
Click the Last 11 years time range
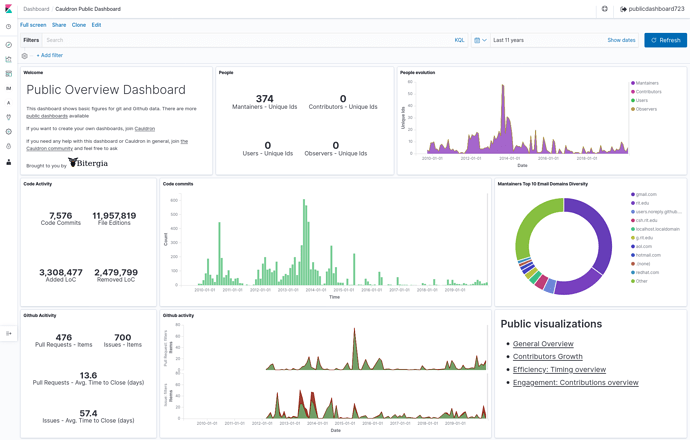coord(508,40)
